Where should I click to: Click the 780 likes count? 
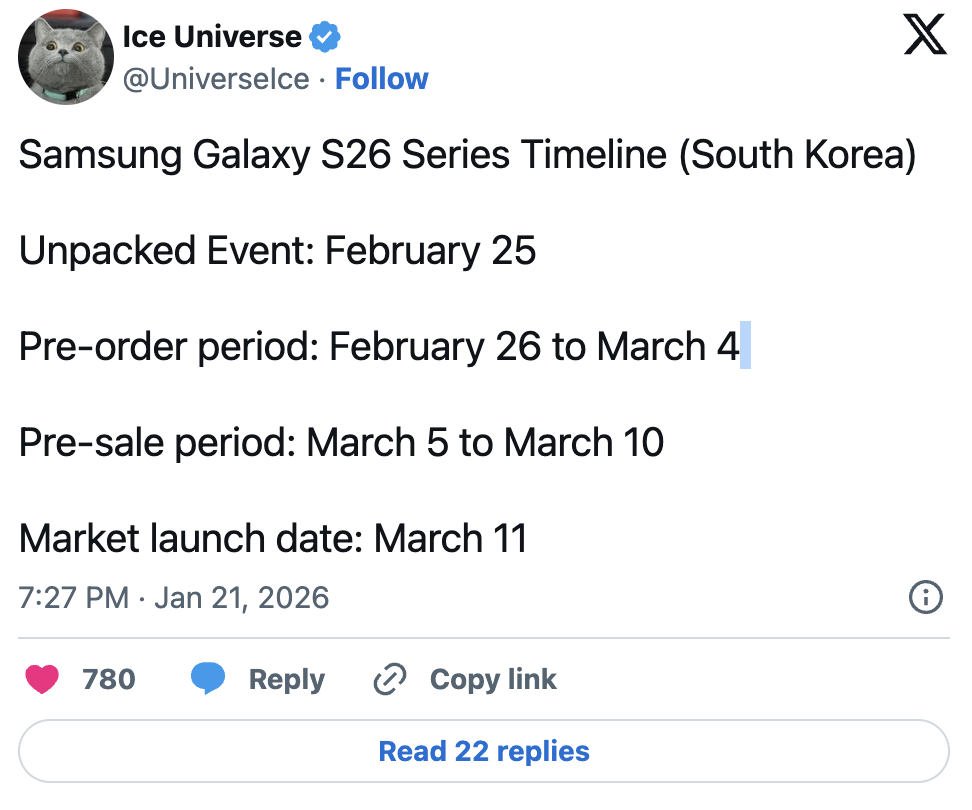point(108,680)
